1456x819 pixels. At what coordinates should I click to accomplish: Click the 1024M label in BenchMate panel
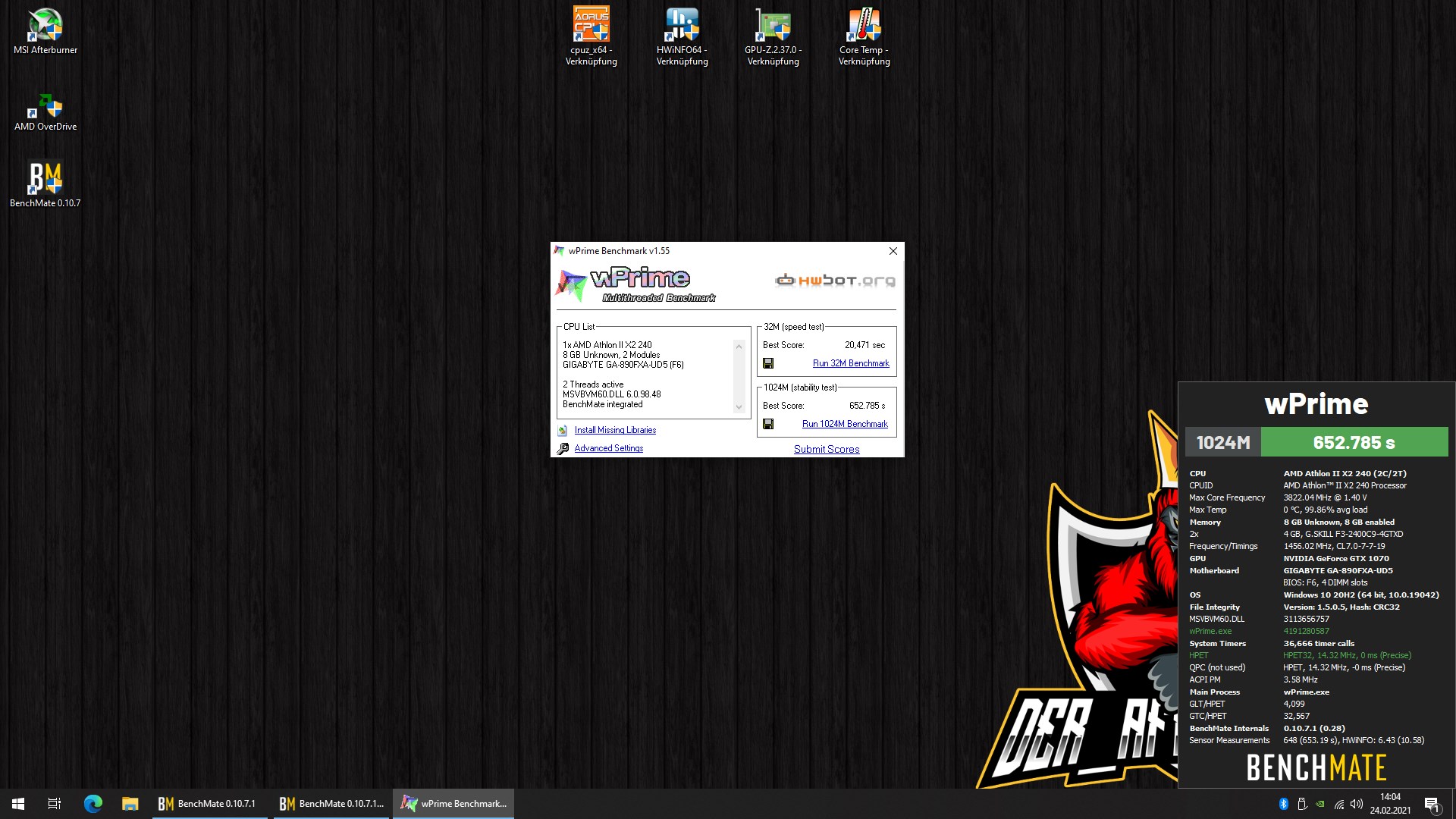[x=1223, y=442]
